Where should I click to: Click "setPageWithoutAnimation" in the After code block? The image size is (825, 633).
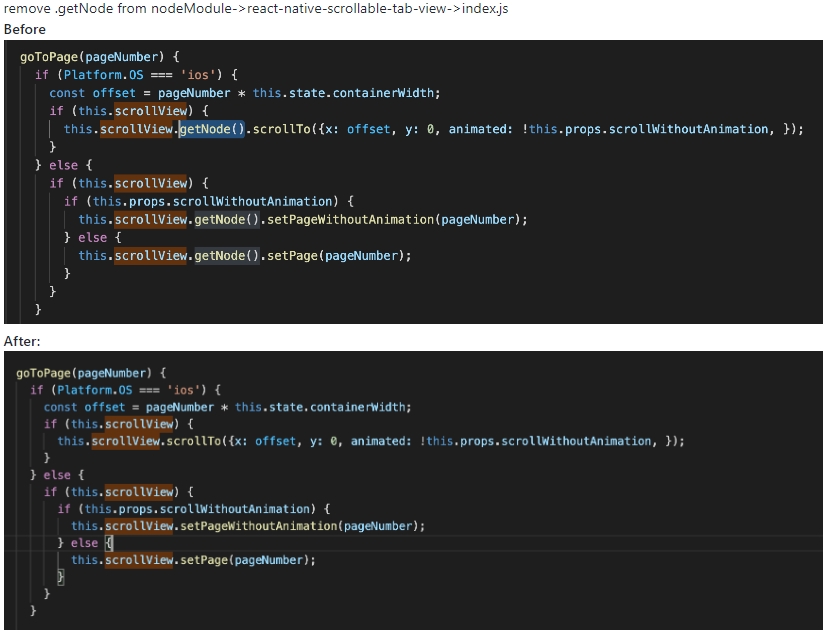[258, 526]
